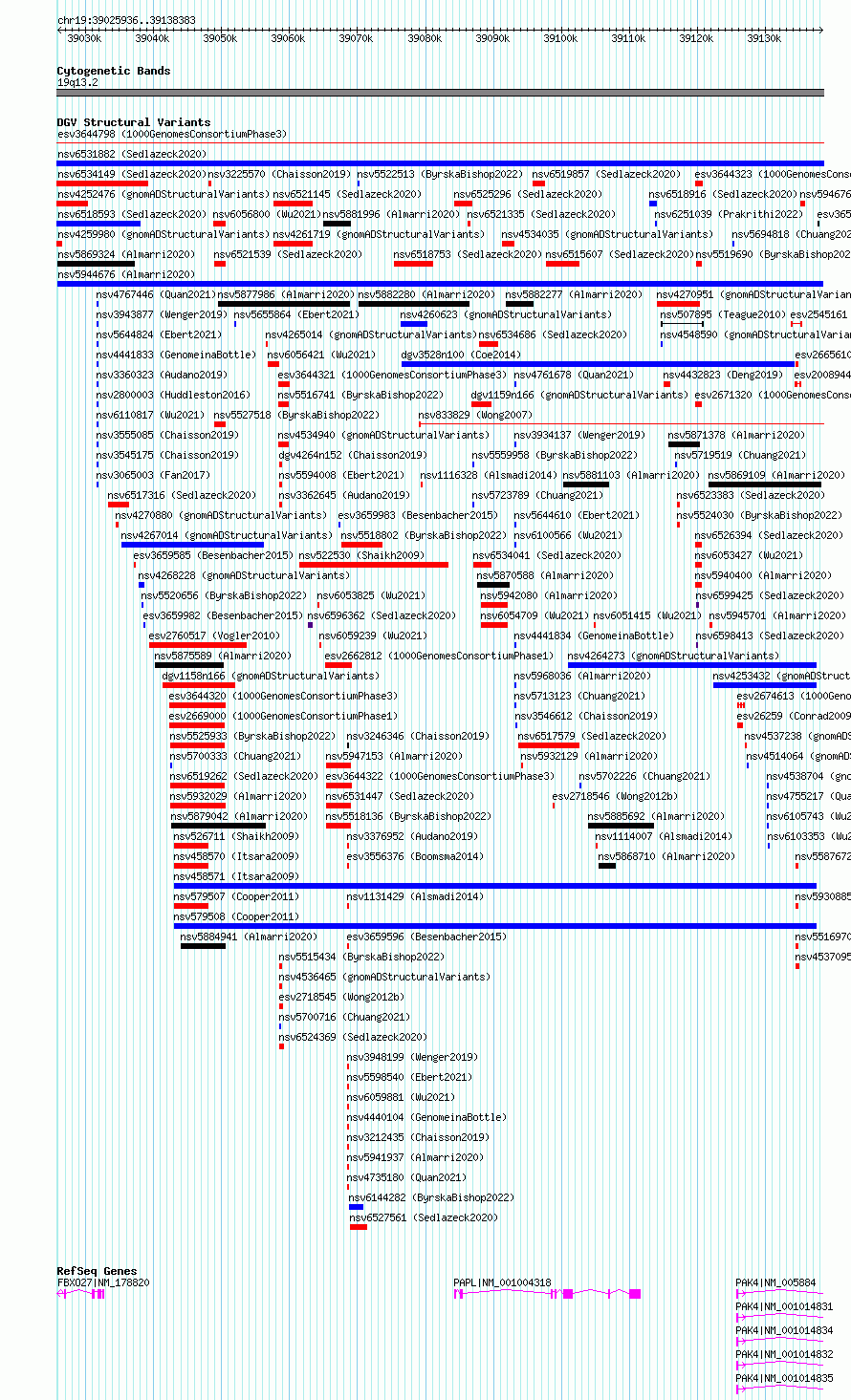
Task: Click the nsv3943877 (Wenger2019) label
Action: [x=162, y=314]
